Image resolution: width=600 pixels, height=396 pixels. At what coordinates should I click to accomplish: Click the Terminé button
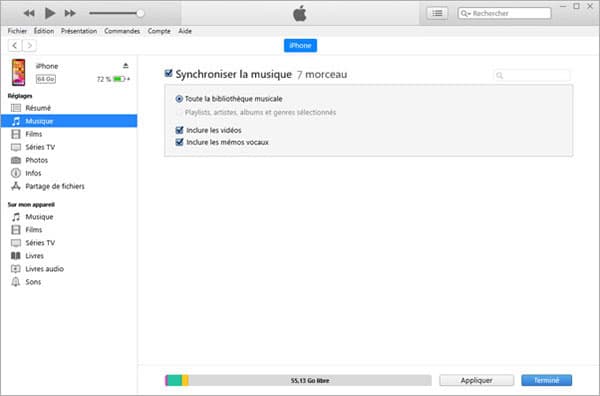[546, 380]
